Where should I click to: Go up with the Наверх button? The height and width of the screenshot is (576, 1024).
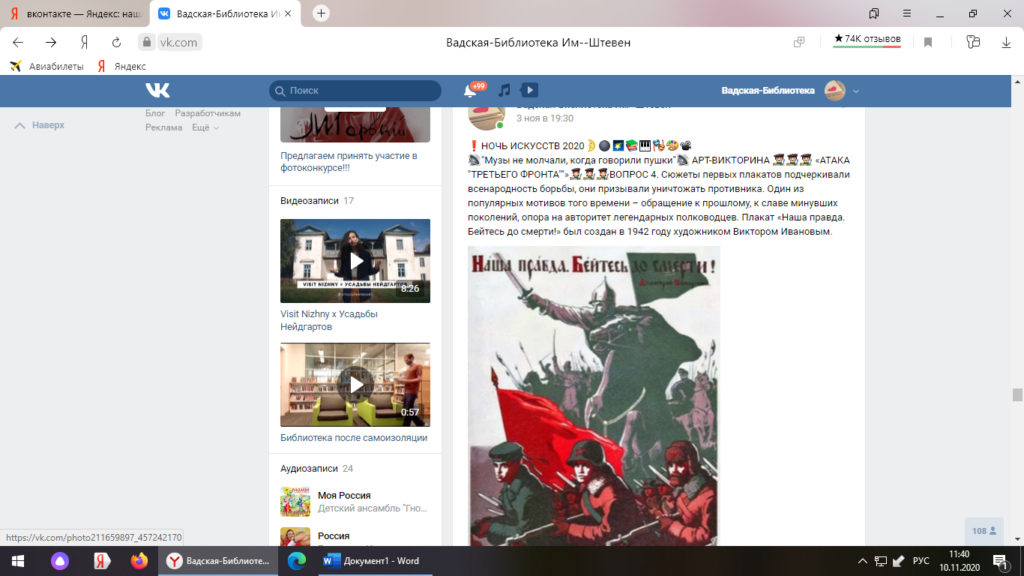[x=40, y=125]
